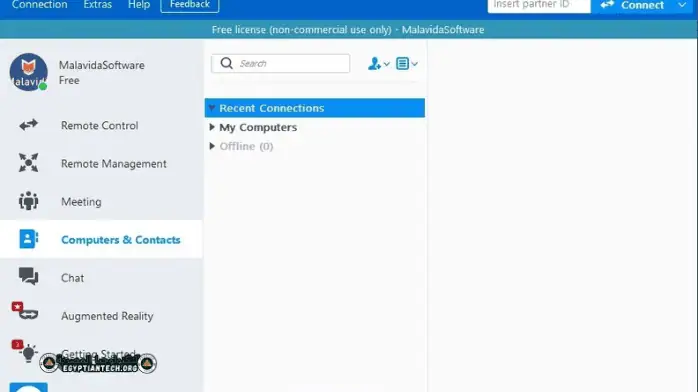Open the Connection menu
Screen dimensions: 698x392
tap(39, 5)
